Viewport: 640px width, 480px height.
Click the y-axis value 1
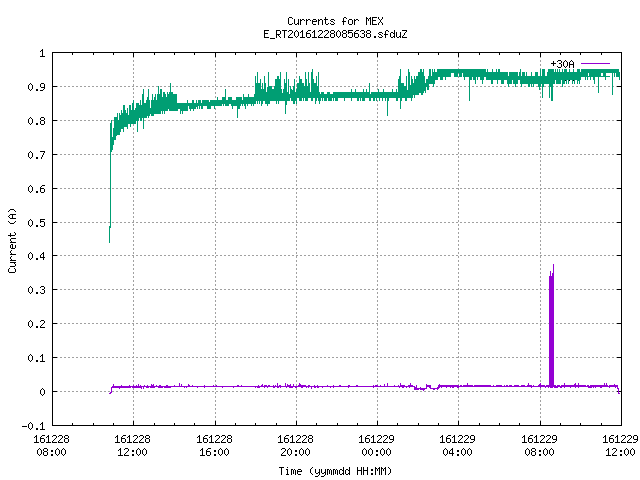coord(42,53)
